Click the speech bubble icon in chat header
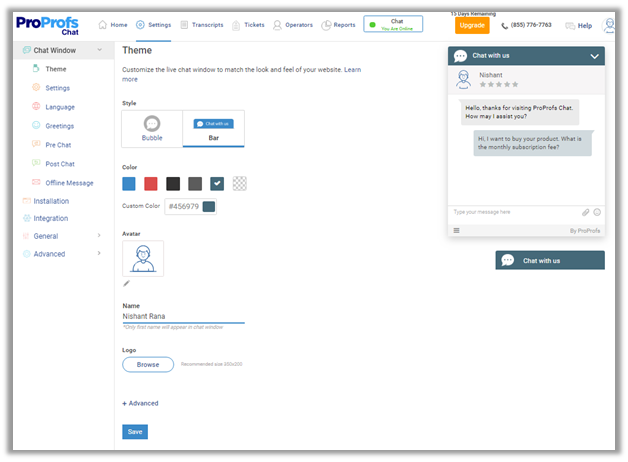Image resolution: width=628 pixels, height=462 pixels. pyautogui.click(x=460, y=57)
